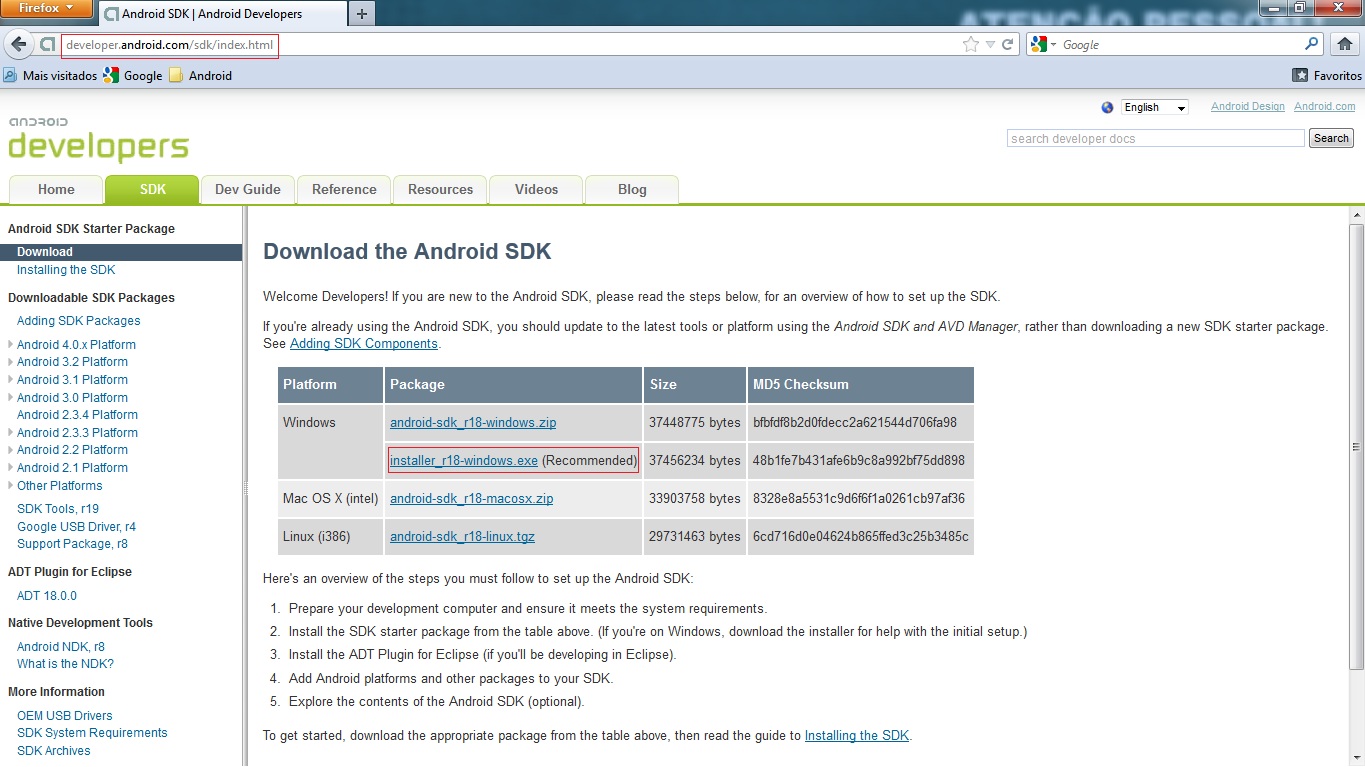Click the globe icon next to the language selector
The image size is (1365, 767).
1107,106
